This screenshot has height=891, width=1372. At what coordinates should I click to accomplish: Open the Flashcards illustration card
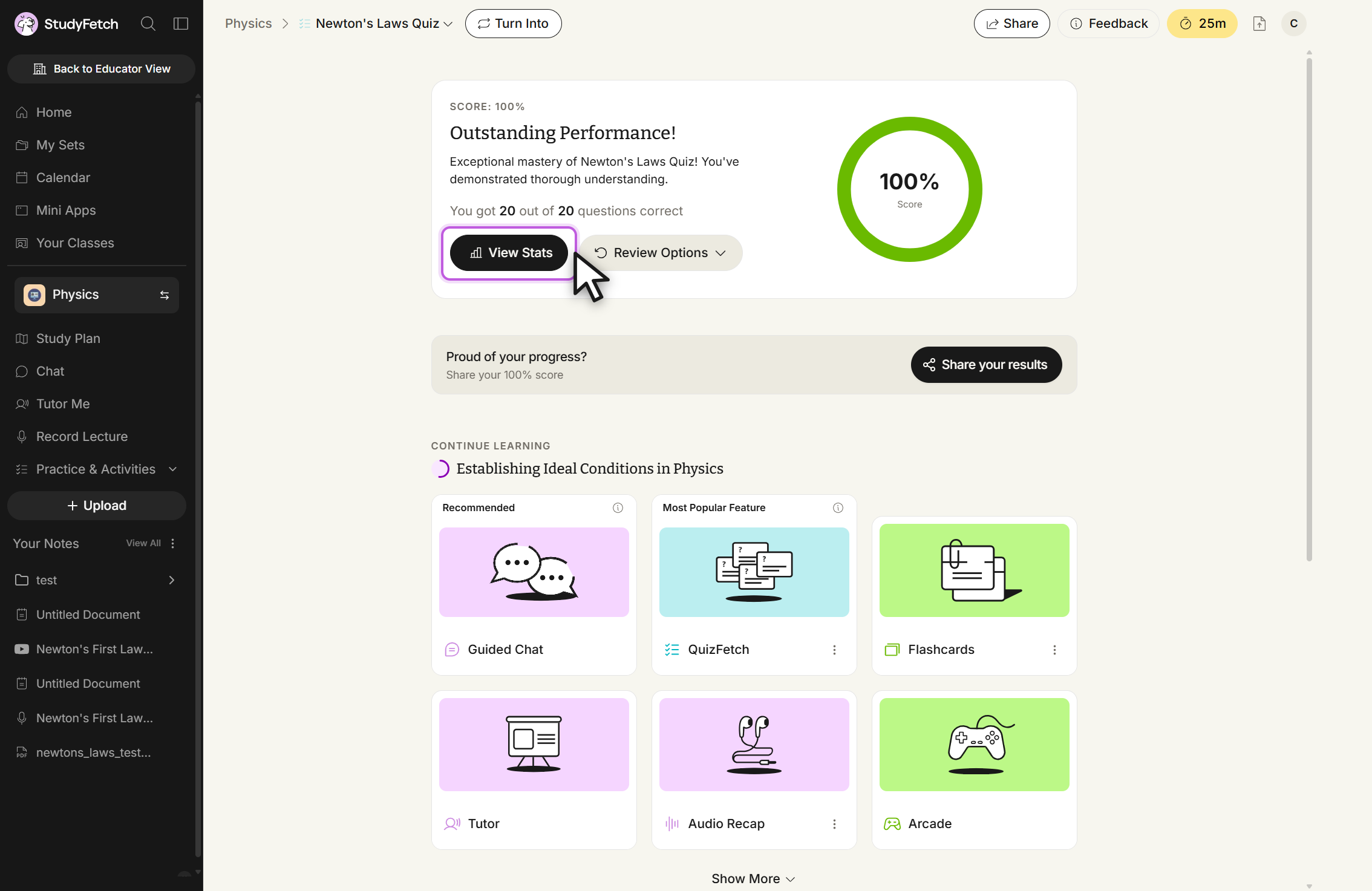(x=975, y=570)
